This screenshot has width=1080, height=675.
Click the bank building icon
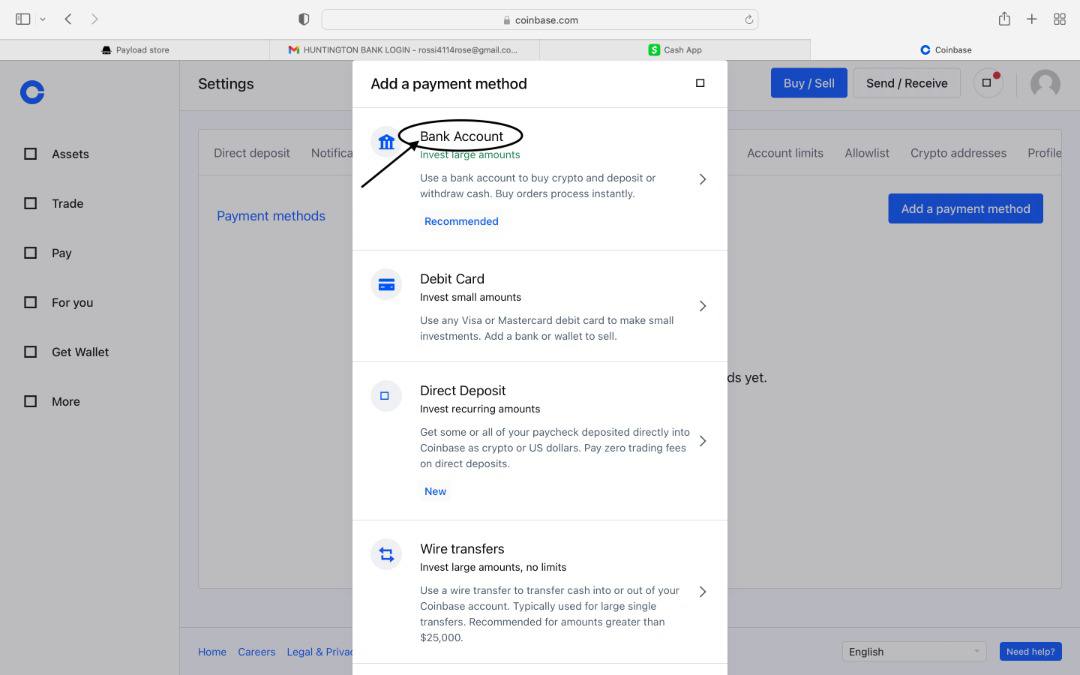click(x=386, y=142)
